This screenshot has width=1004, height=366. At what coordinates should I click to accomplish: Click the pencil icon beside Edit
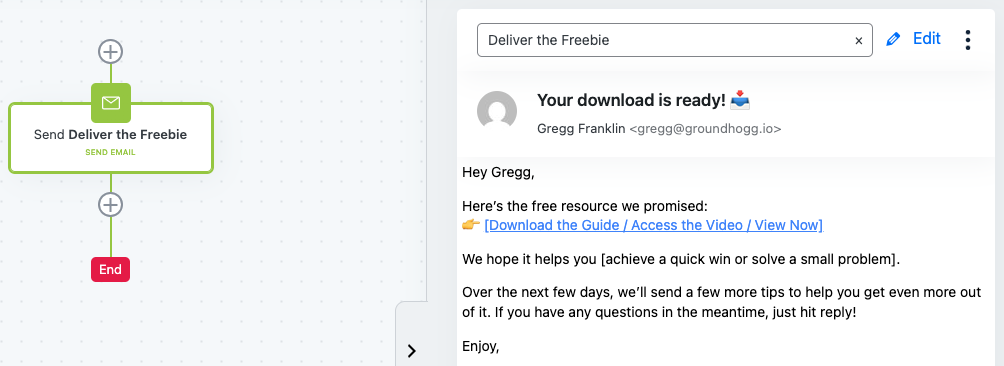pos(893,40)
